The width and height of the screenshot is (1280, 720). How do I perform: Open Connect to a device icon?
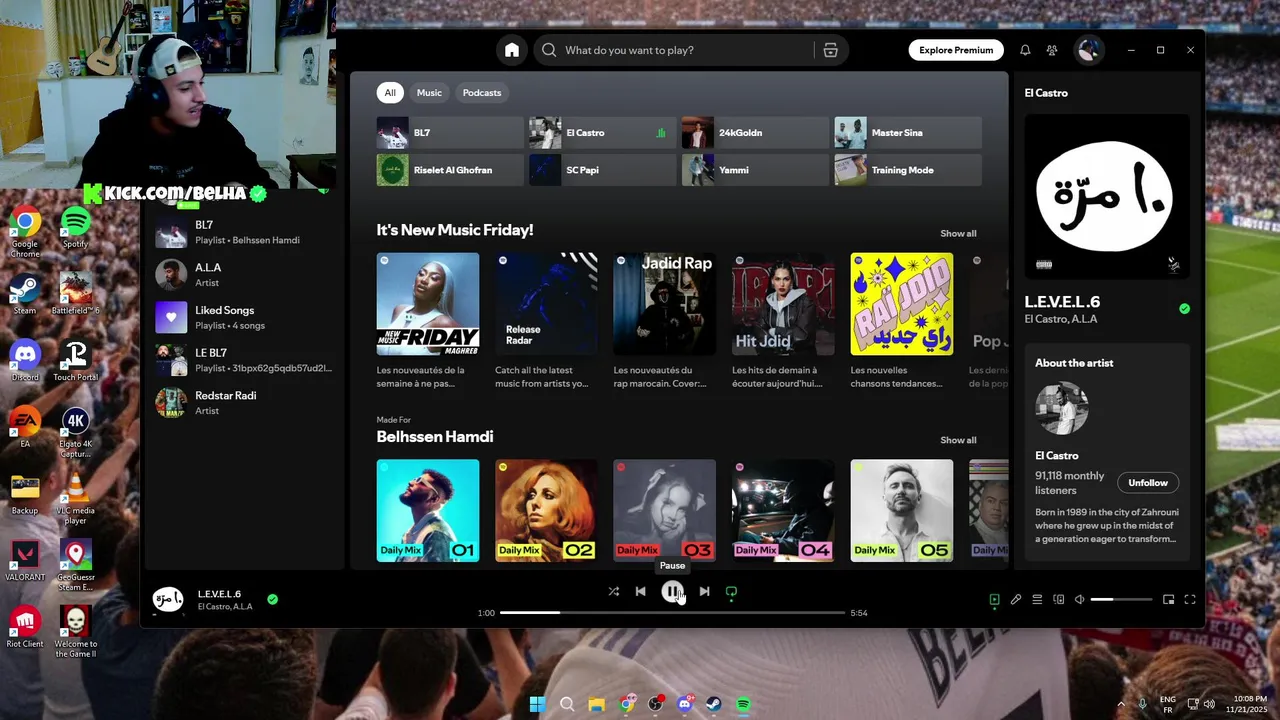pos(1059,600)
